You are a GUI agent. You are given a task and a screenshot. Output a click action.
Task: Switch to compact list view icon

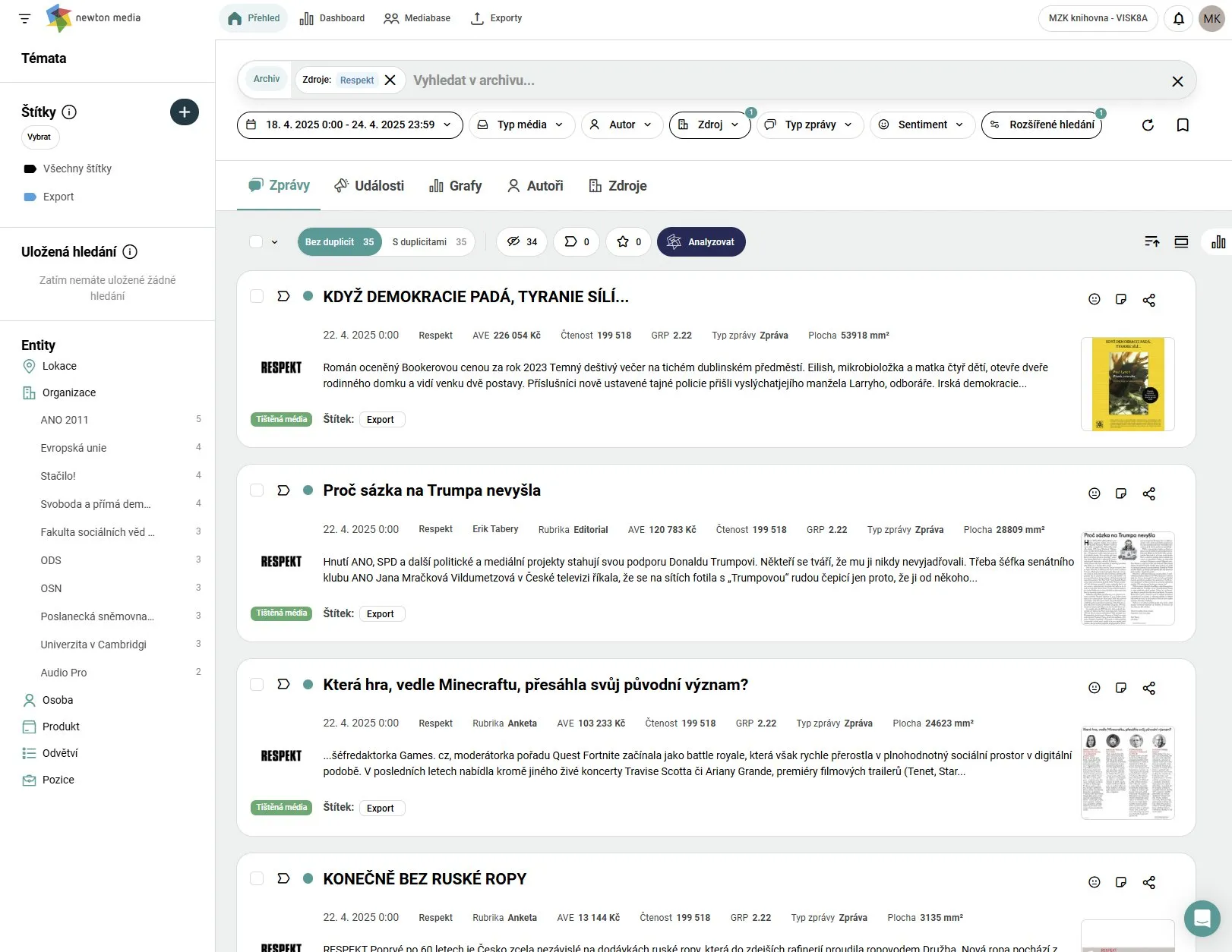pyautogui.click(x=1181, y=242)
